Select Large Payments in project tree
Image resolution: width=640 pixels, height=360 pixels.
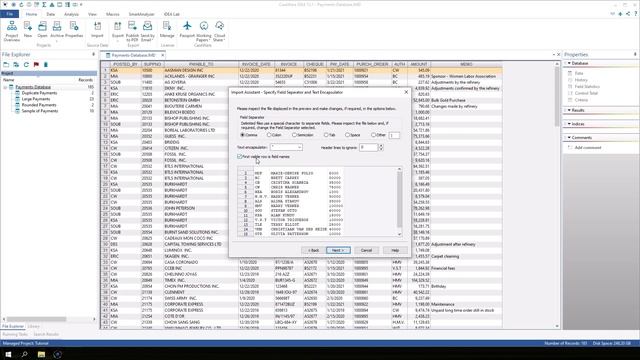(x=36, y=99)
